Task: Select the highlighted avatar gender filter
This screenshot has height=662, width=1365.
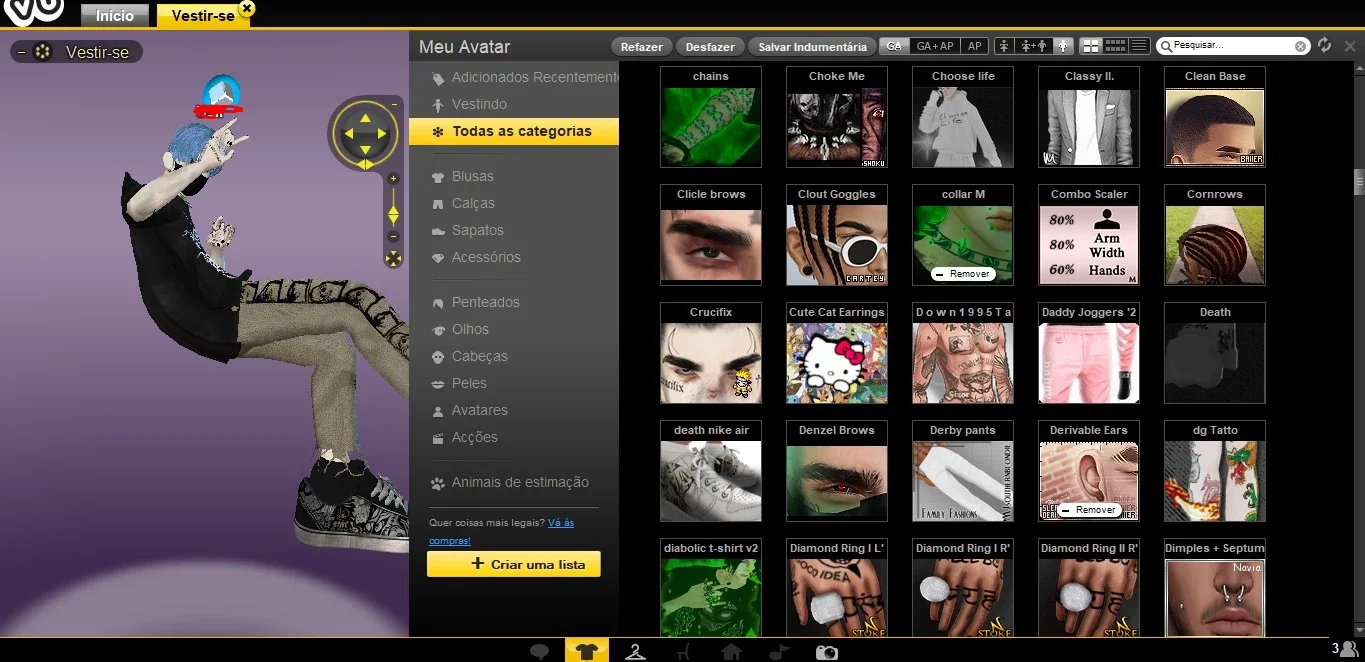Action: 1063,46
